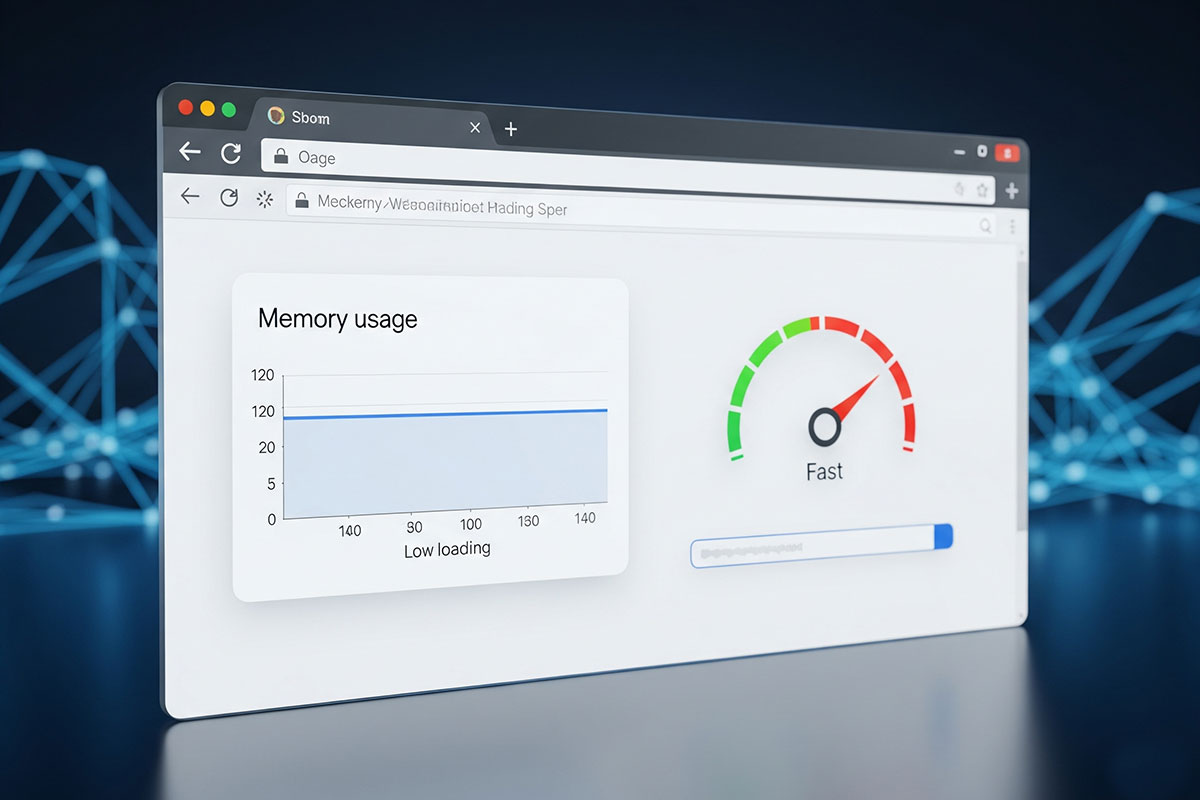Switch to the Sbom tab

370,121
